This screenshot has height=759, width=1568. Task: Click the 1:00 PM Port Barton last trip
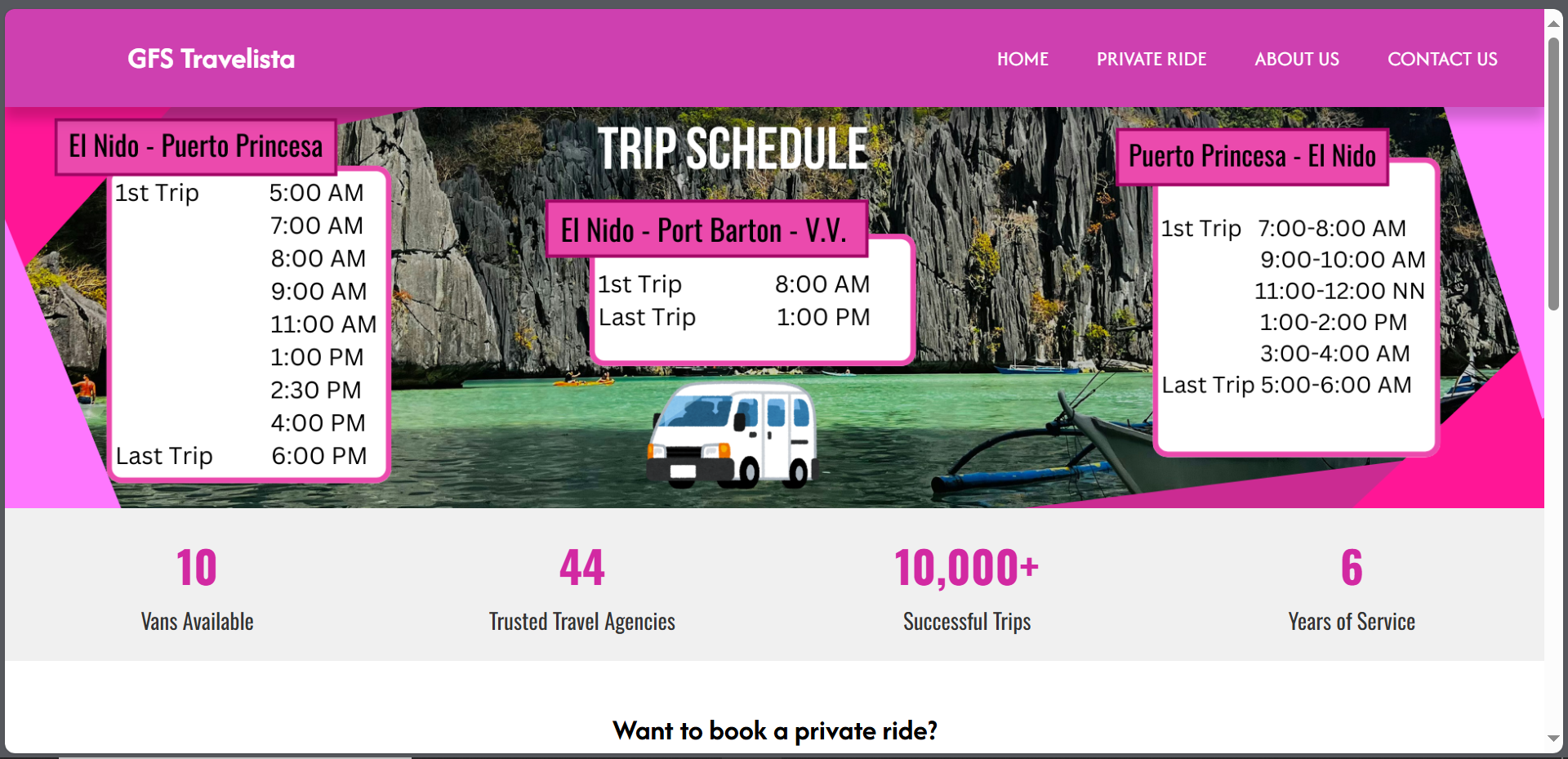coord(822,317)
